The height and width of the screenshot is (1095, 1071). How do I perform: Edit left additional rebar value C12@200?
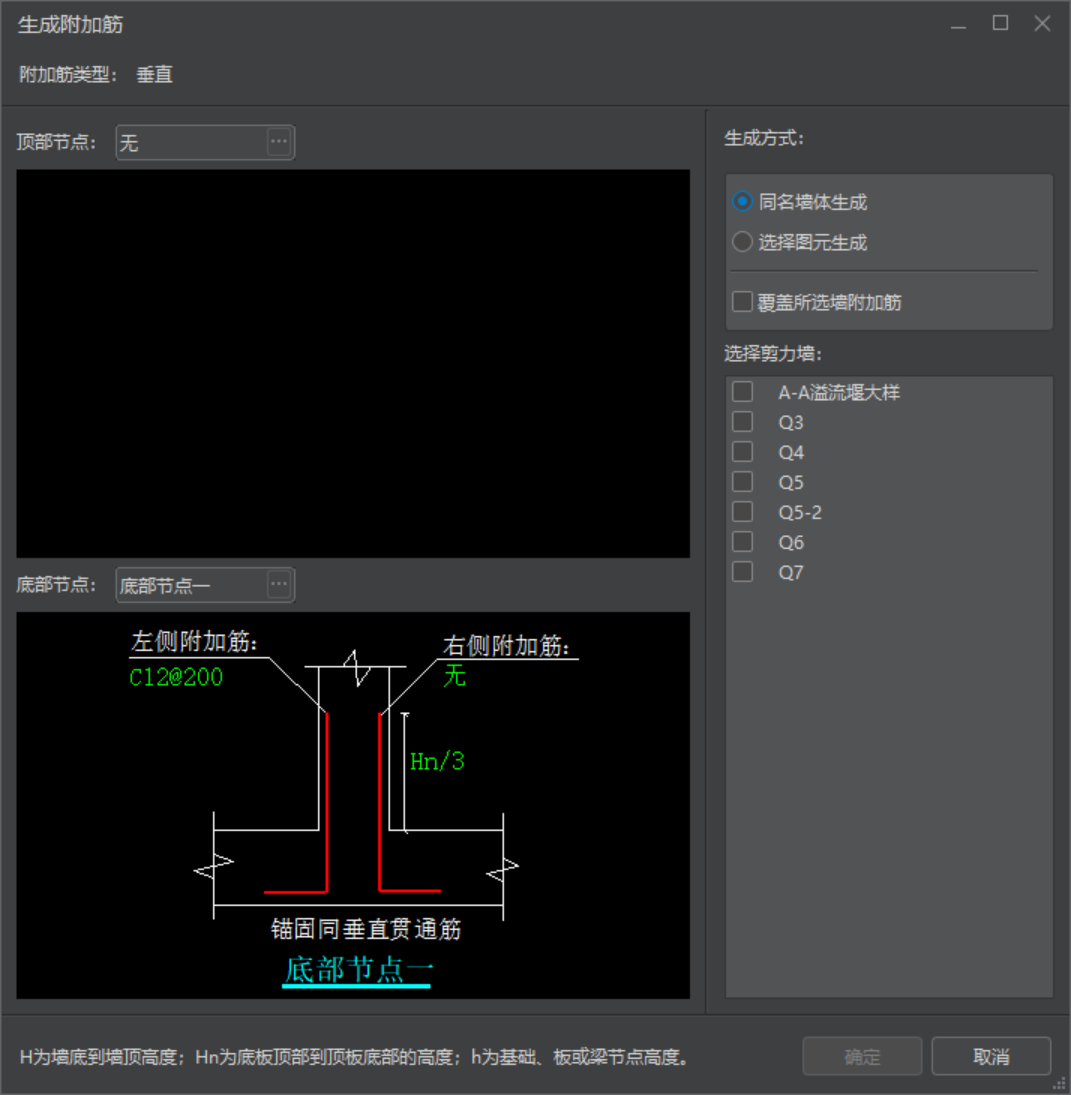click(176, 677)
